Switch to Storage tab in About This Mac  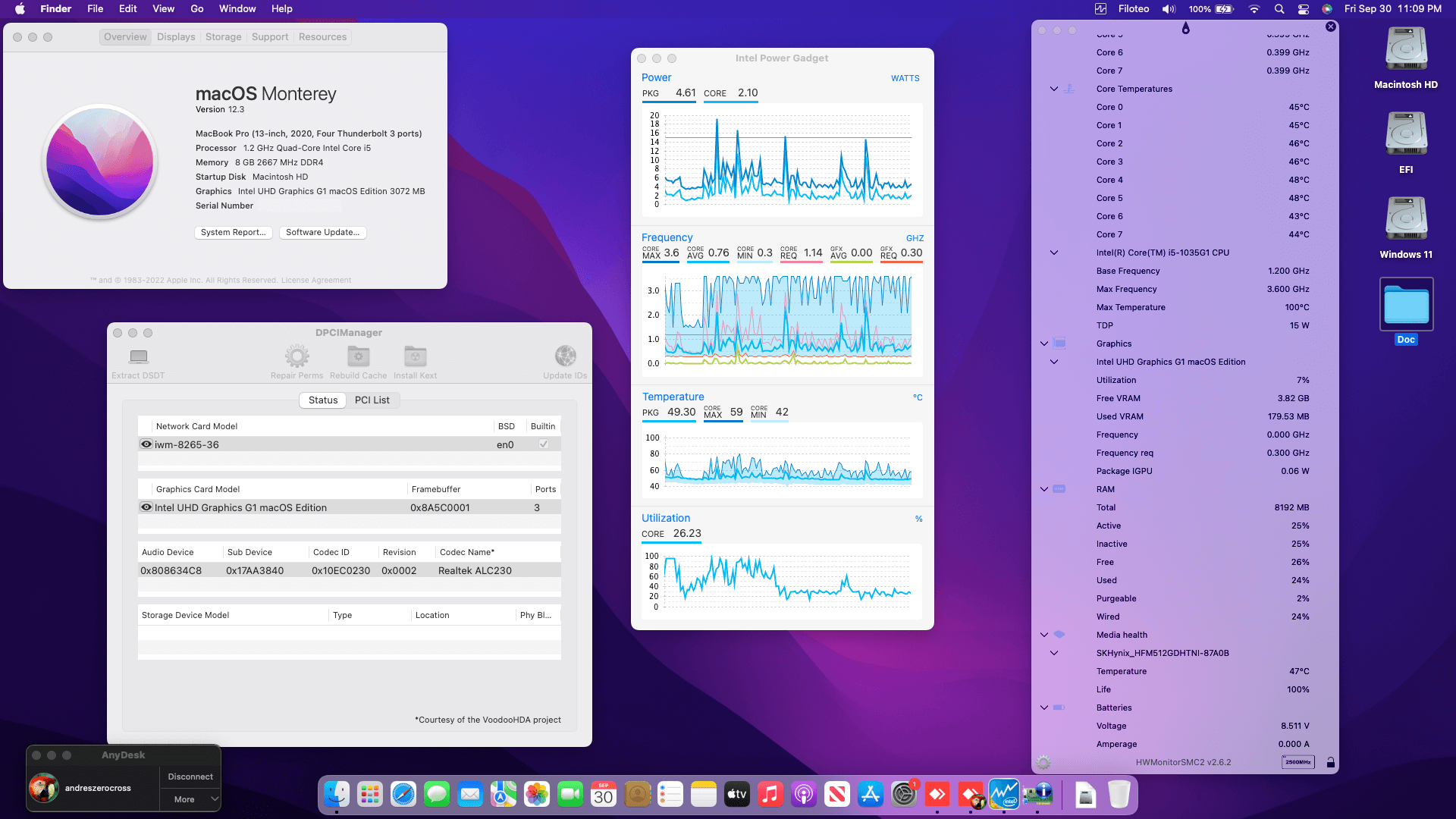point(223,36)
